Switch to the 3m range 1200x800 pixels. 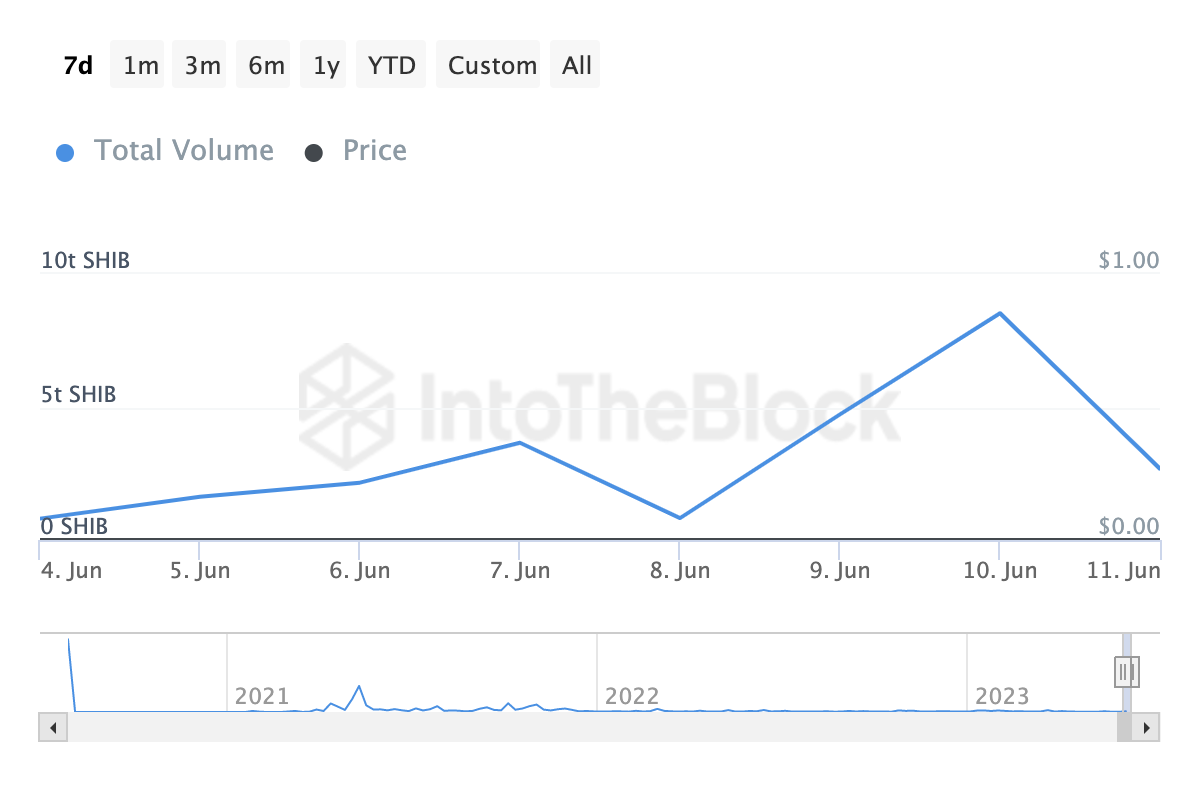coord(202,66)
